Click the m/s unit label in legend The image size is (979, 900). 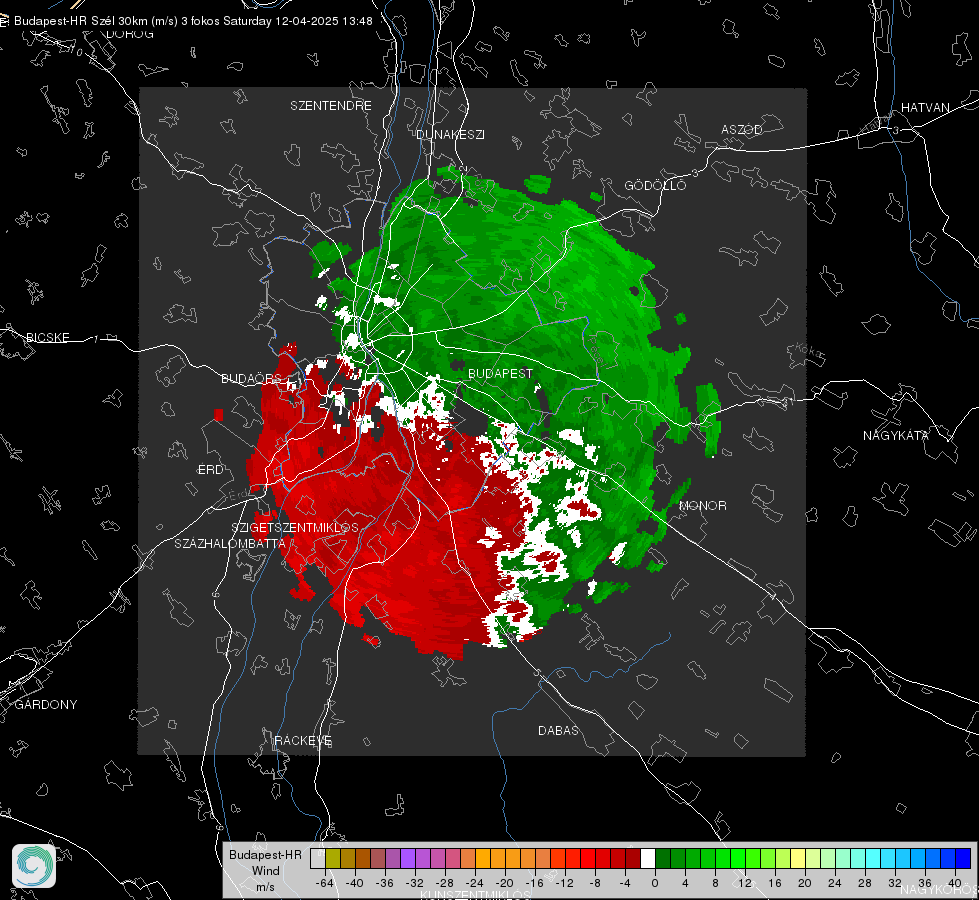[x=265, y=887]
